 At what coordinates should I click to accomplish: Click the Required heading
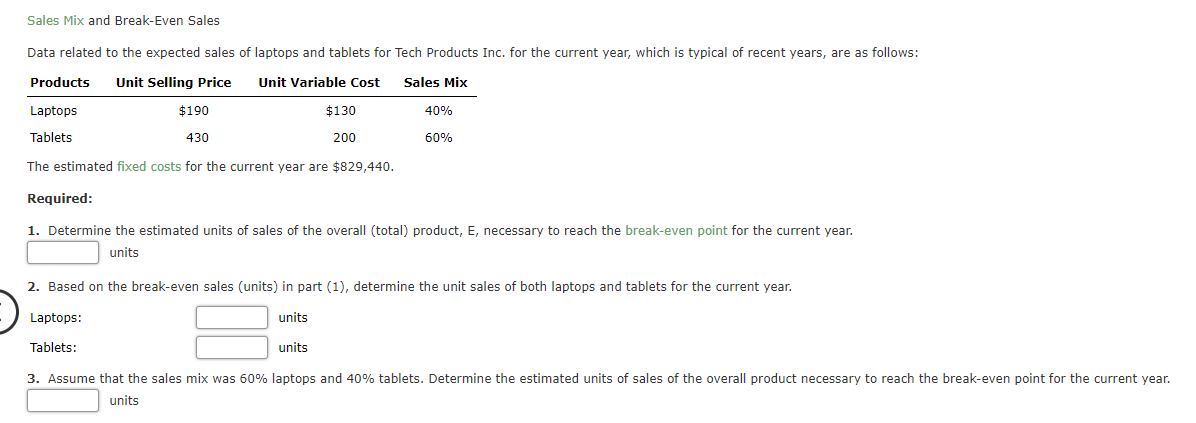(59, 198)
